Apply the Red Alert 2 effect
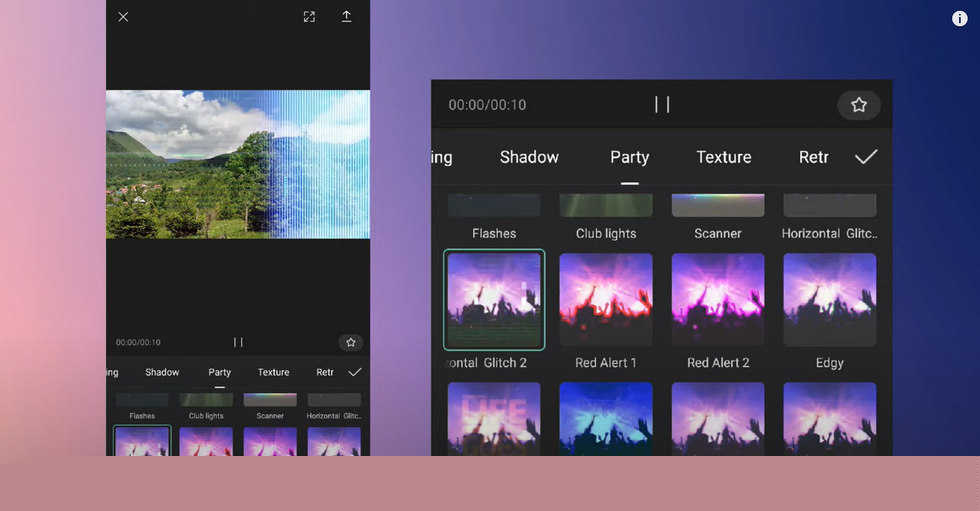The width and height of the screenshot is (980, 511). (718, 300)
